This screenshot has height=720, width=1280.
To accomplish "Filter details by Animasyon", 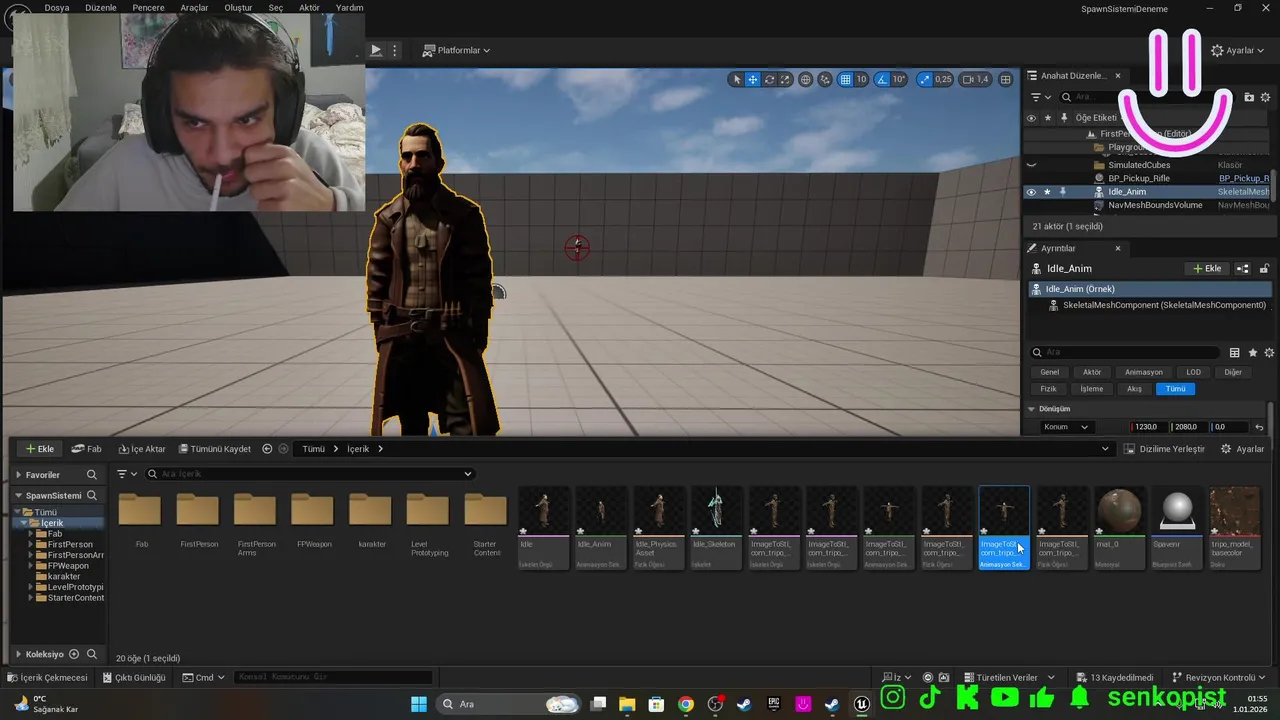I will [x=1144, y=372].
